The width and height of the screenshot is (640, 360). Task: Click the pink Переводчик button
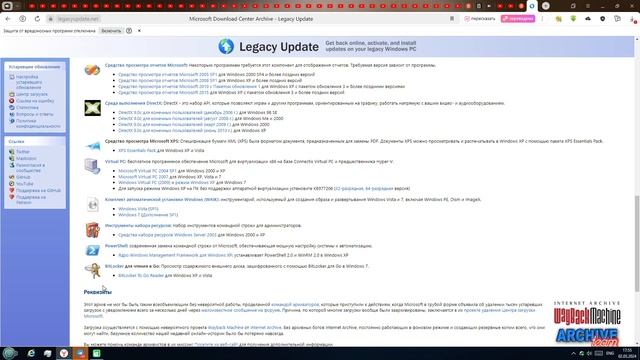pyautogui.click(x=518, y=19)
